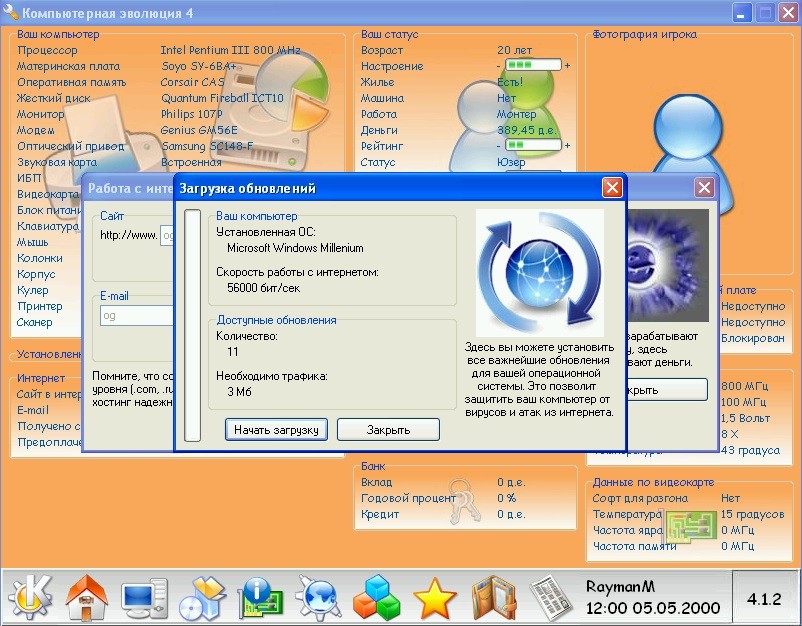Click the 43 градуса temperature value
This screenshot has height=626, width=802.
pyautogui.click(x=750, y=450)
